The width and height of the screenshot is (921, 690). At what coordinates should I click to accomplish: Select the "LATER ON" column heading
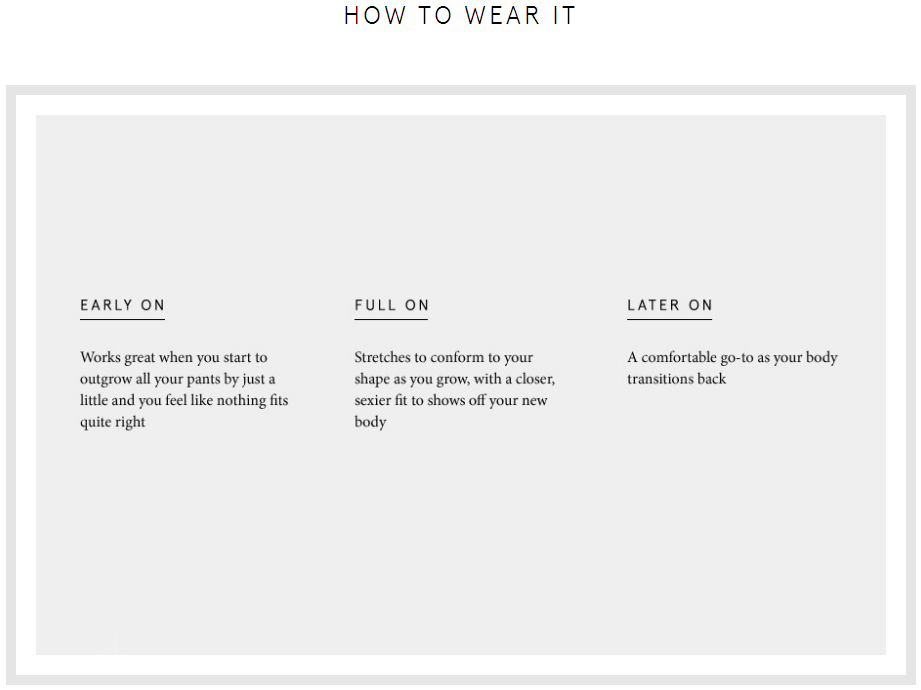click(x=670, y=305)
